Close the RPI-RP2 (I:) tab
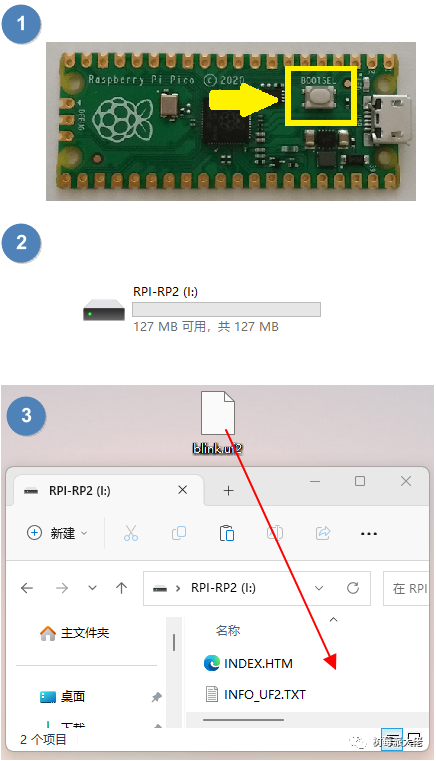Image resolution: width=436 pixels, height=761 pixels. (183, 490)
